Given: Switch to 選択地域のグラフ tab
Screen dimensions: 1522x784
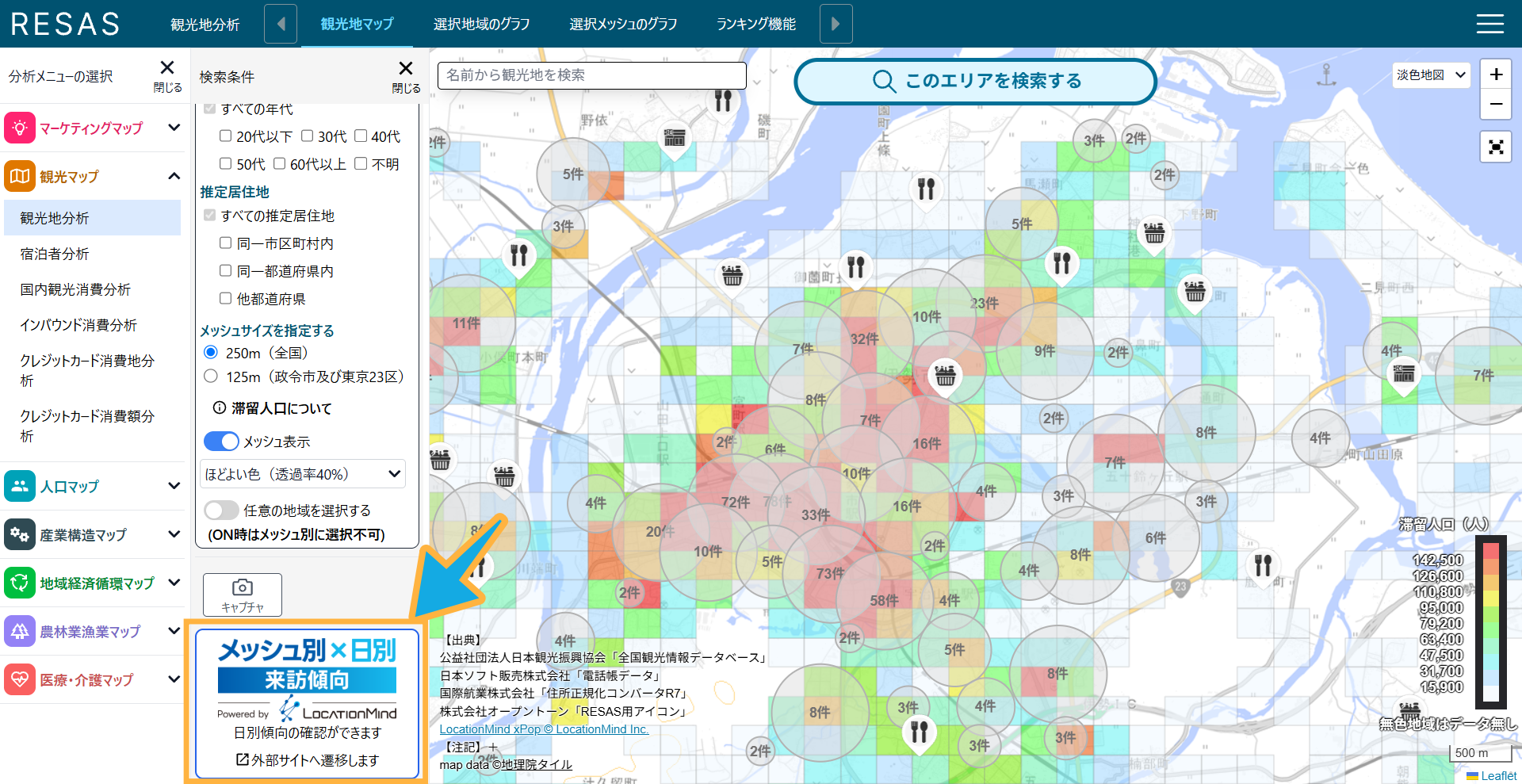Looking at the screenshot, I should tap(481, 24).
